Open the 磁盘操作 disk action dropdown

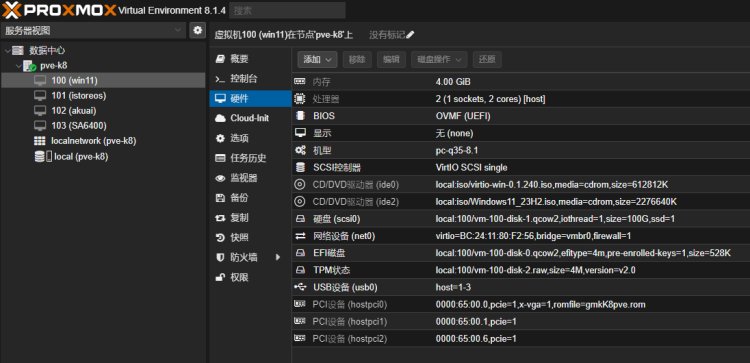point(439,59)
